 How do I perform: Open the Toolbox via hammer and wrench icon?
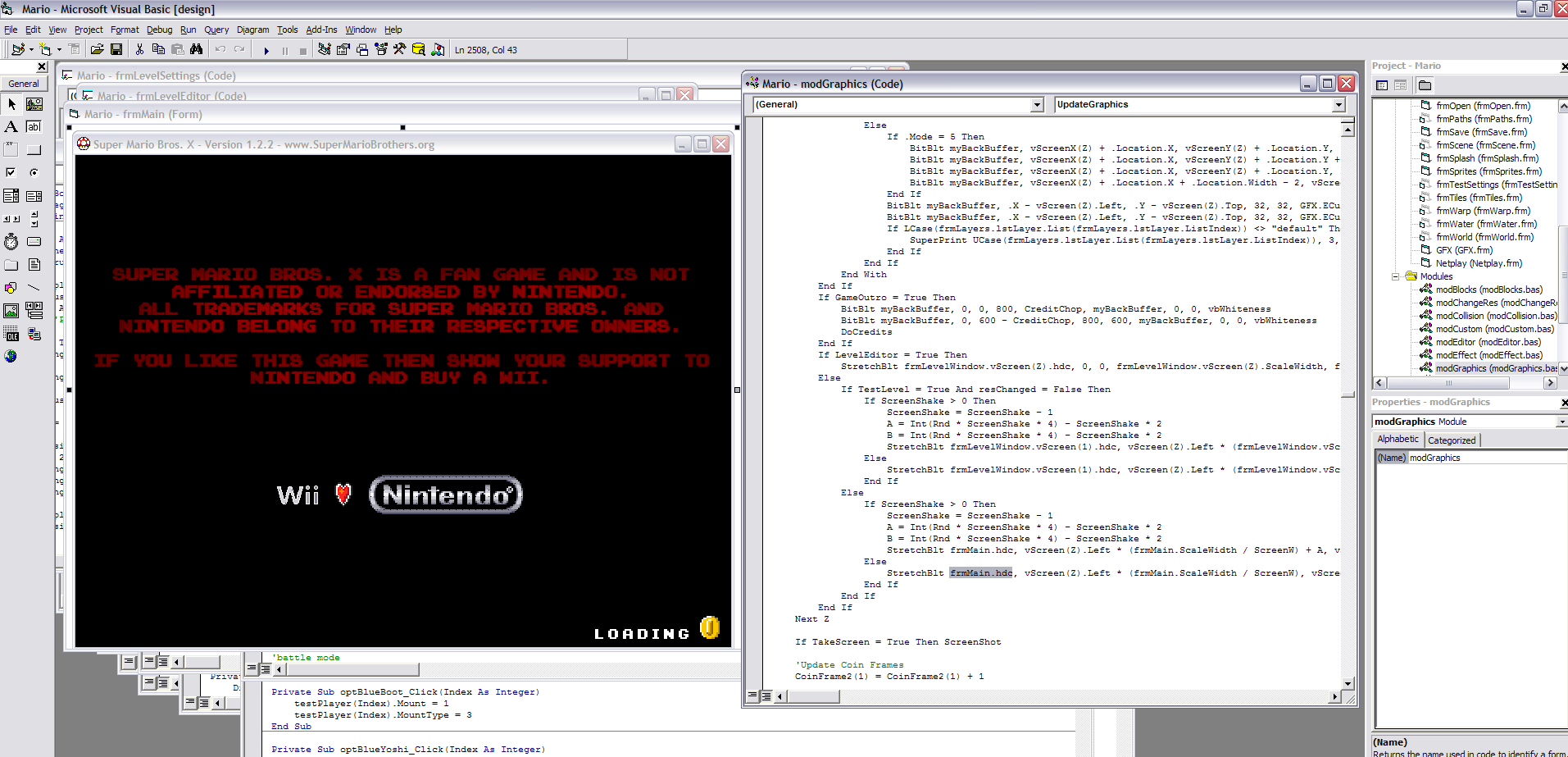(x=400, y=50)
